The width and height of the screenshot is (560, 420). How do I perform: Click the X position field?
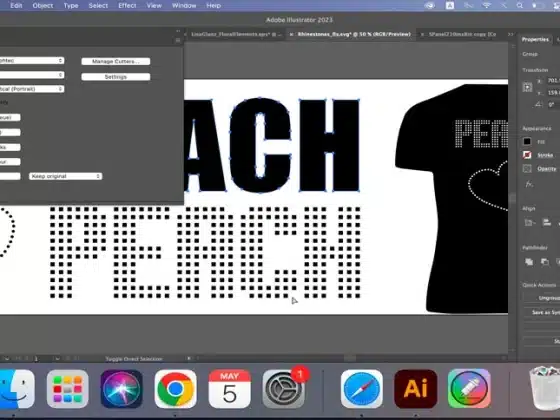coord(554,81)
